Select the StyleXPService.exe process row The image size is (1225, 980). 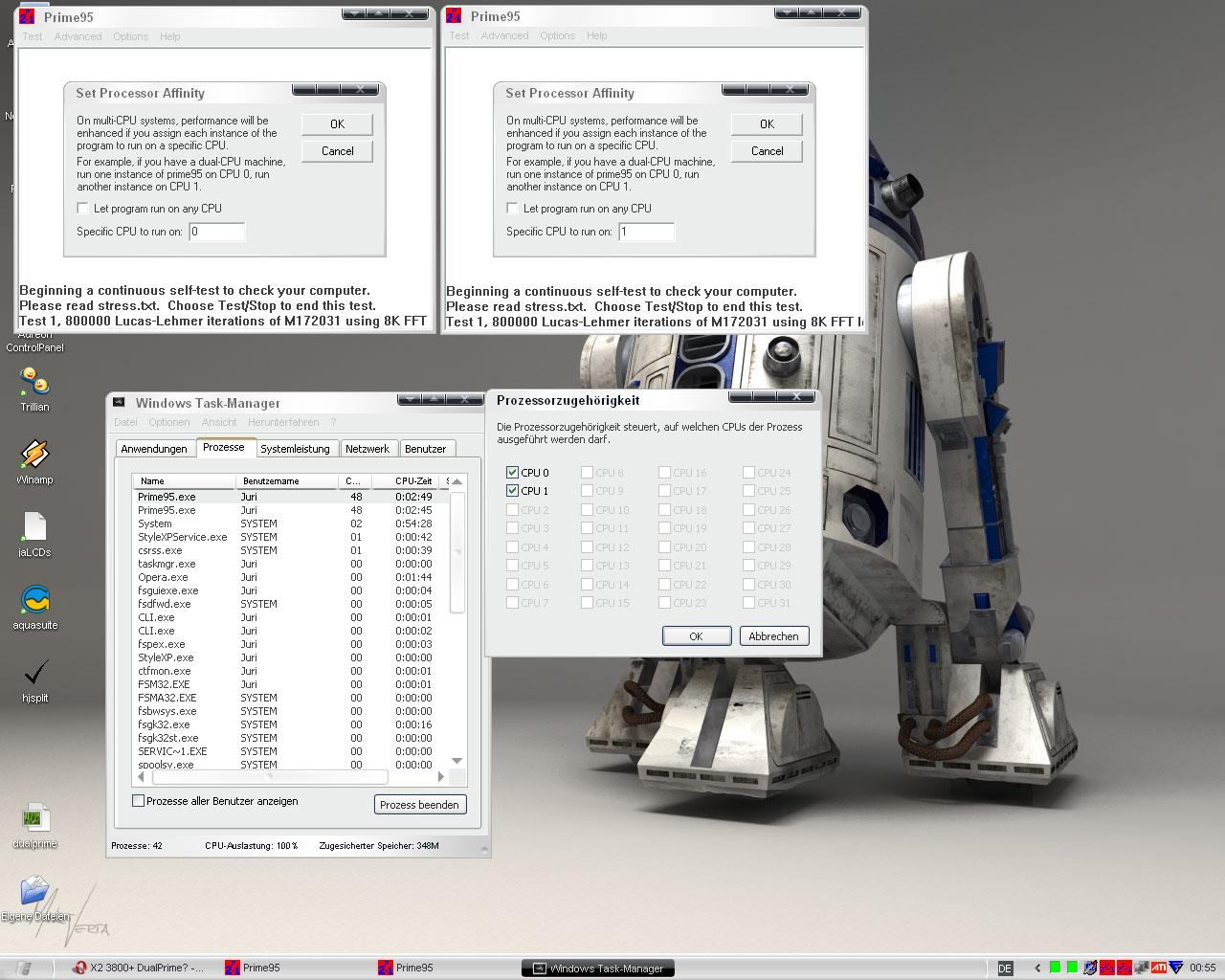point(289,537)
